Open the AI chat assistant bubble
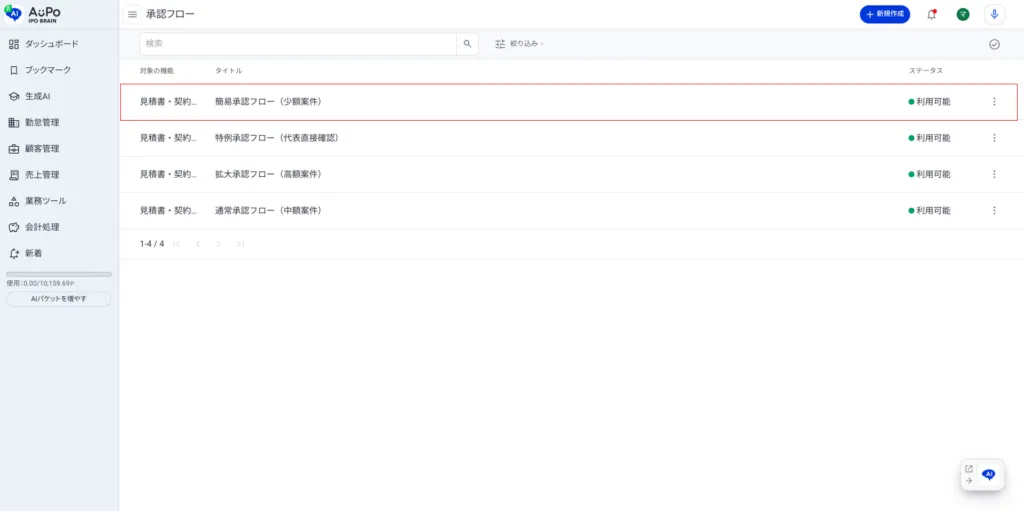Image resolution: width=1024 pixels, height=511 pixels. [x=989, y=474]
